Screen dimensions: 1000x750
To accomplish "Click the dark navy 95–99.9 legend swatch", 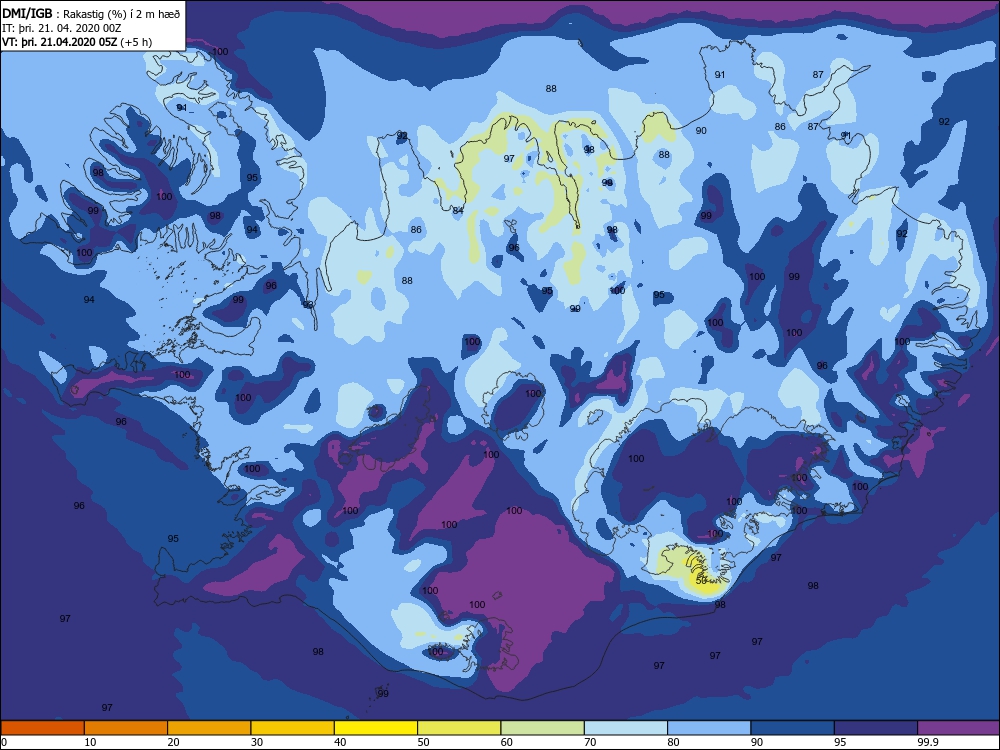I will 876,728.
